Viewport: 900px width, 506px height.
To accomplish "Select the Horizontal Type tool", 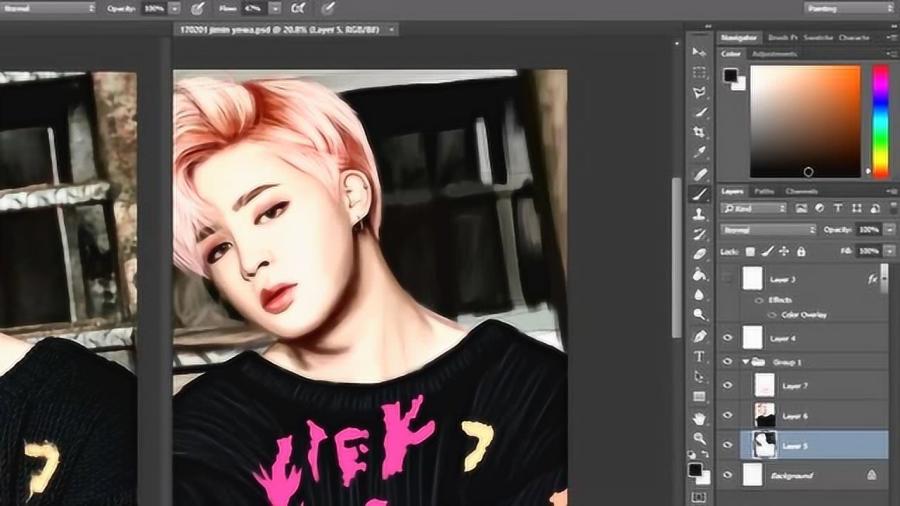I will (699, 356).
